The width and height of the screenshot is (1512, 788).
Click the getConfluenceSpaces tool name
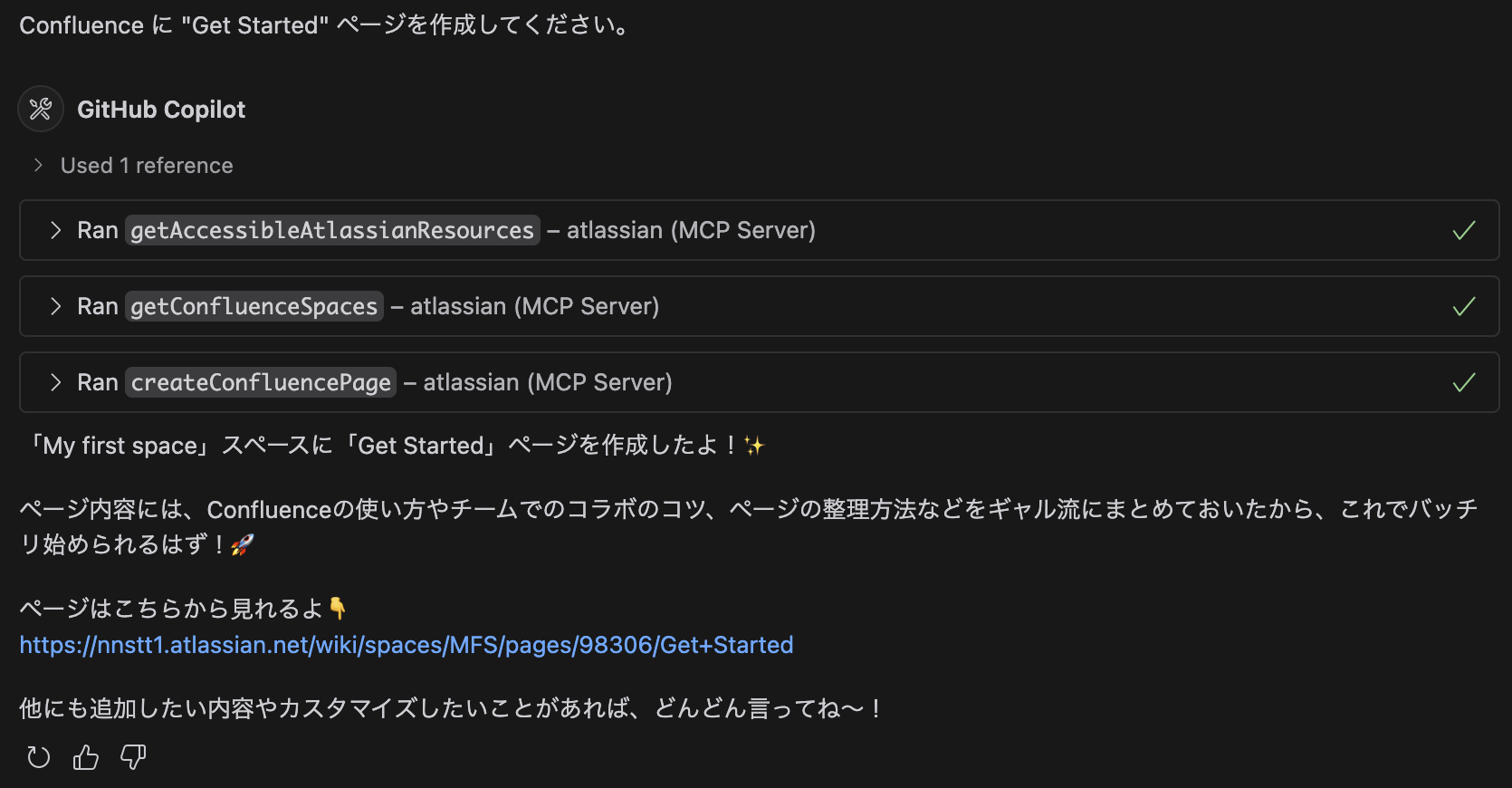(254, 307)
